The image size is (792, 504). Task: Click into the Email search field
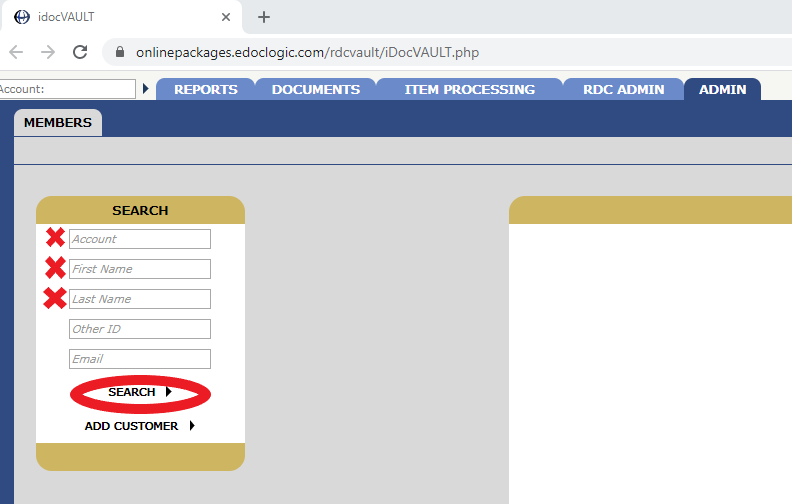(x=140, y=359)
